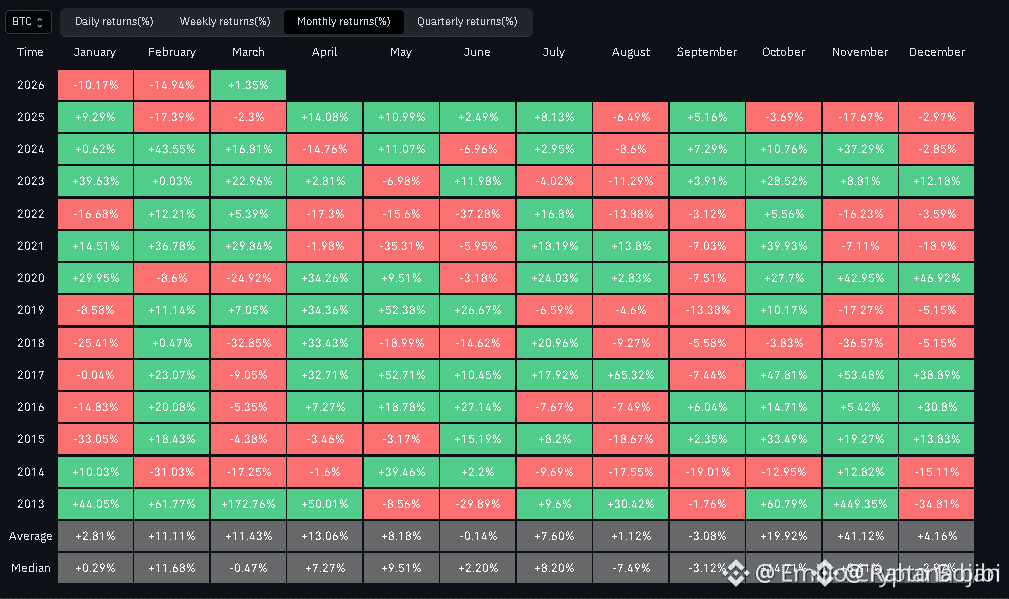Click the Median row label
Viewport: 1009px width, 599px height.
pyautogui.click(x=31, y=568)
